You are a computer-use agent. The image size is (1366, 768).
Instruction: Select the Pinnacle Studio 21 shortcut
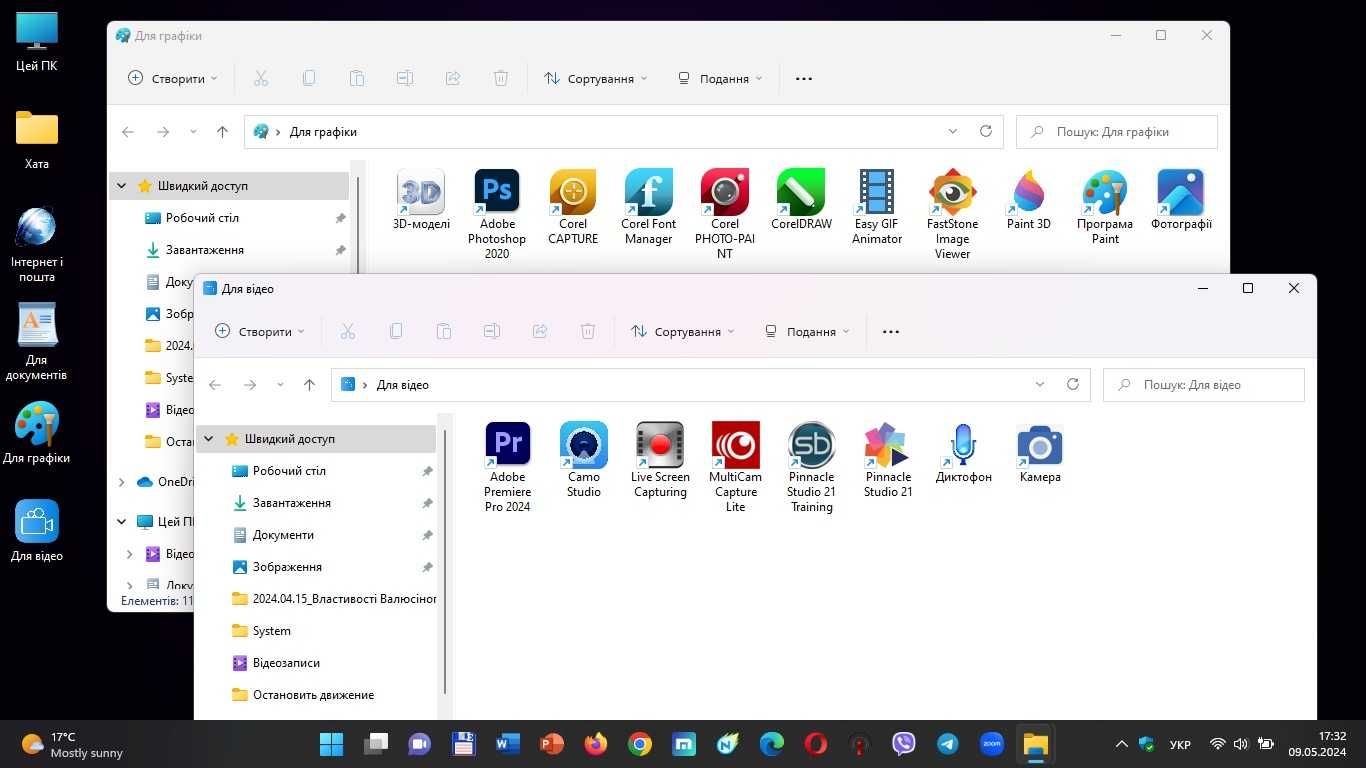point(888,460)
